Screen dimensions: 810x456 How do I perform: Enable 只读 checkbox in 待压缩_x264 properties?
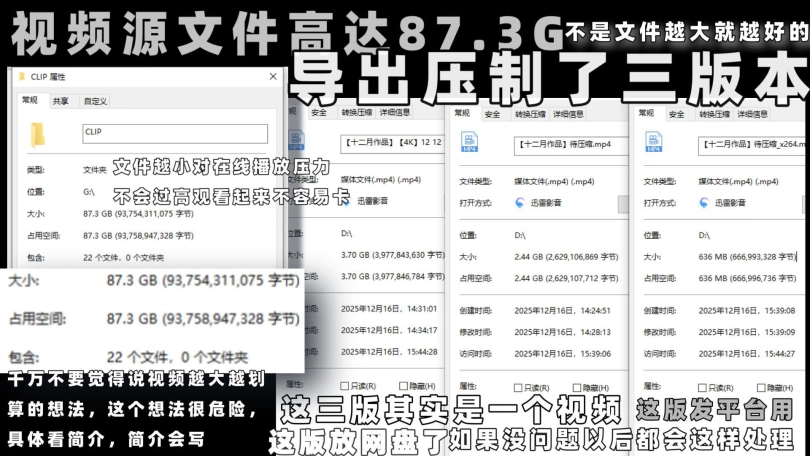tap(703, 386)
